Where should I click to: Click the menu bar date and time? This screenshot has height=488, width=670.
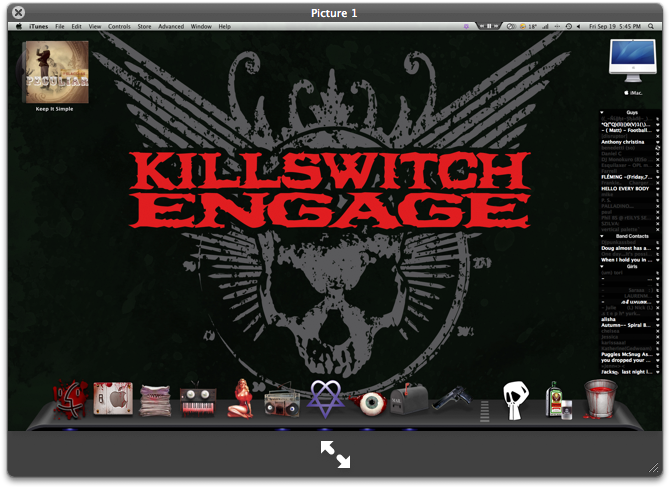[614, 26]
